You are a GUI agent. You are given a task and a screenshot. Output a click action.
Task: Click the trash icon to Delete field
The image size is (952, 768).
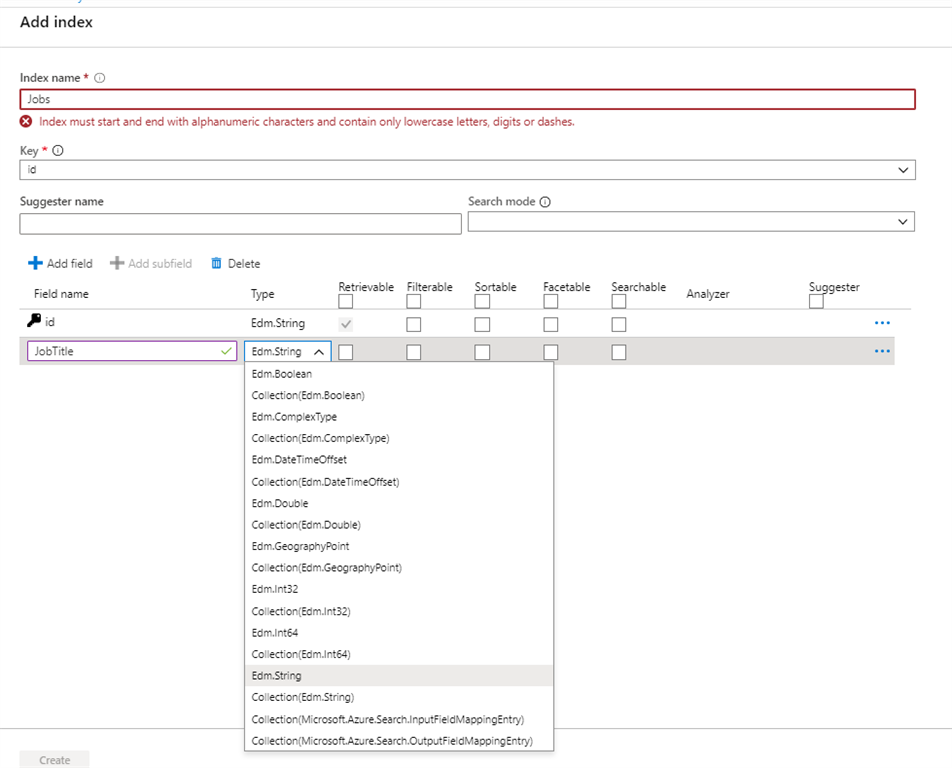(216, 264)
